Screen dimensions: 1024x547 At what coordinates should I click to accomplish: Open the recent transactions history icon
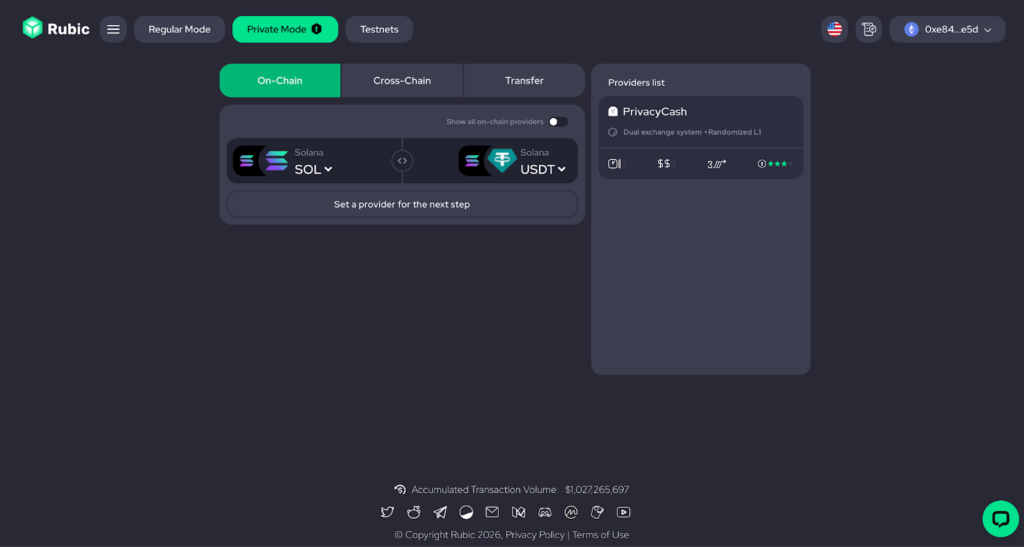click(x=869, y=29)
